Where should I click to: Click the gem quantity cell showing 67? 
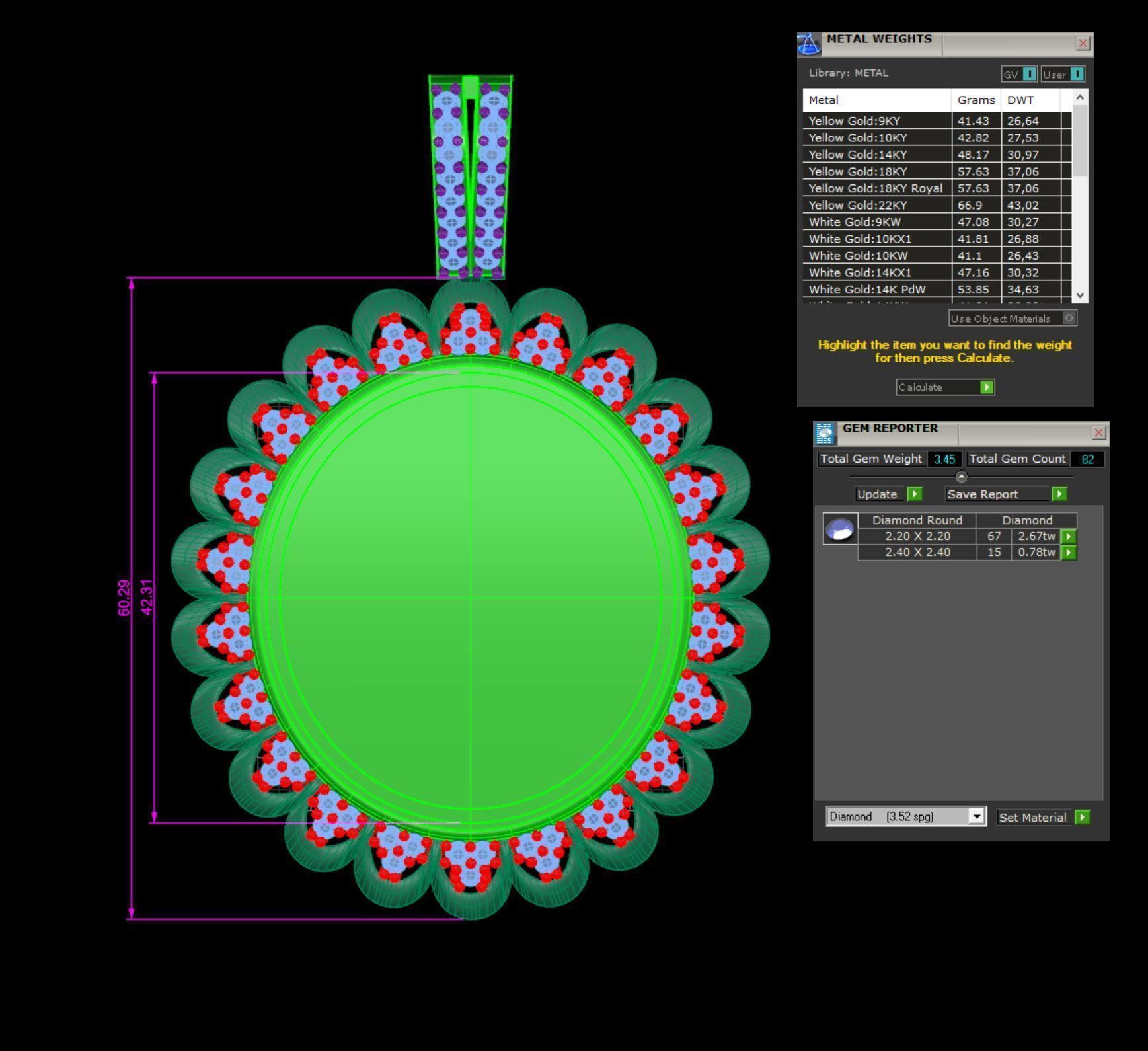[994, 537]
